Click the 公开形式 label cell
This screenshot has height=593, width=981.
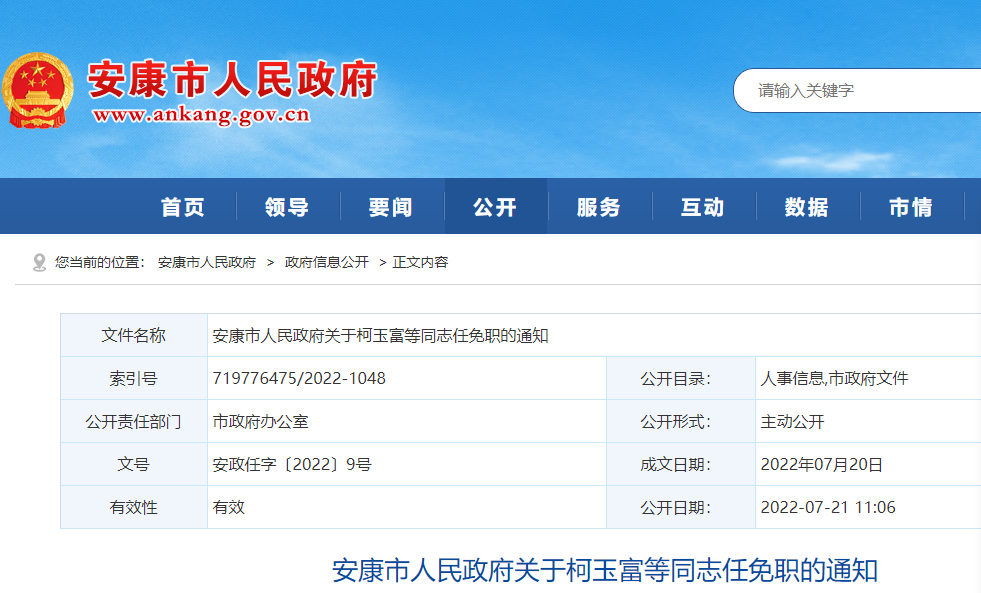[681, 422]
